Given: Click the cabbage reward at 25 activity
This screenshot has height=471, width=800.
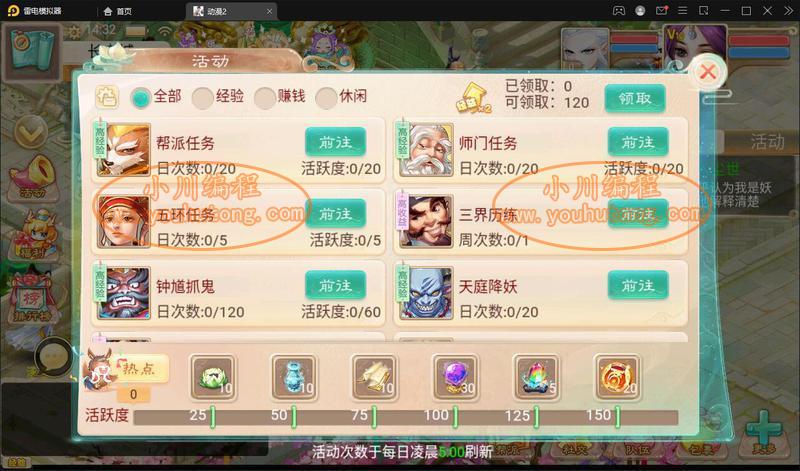Looking at the screenshot, I should (213, 378).
